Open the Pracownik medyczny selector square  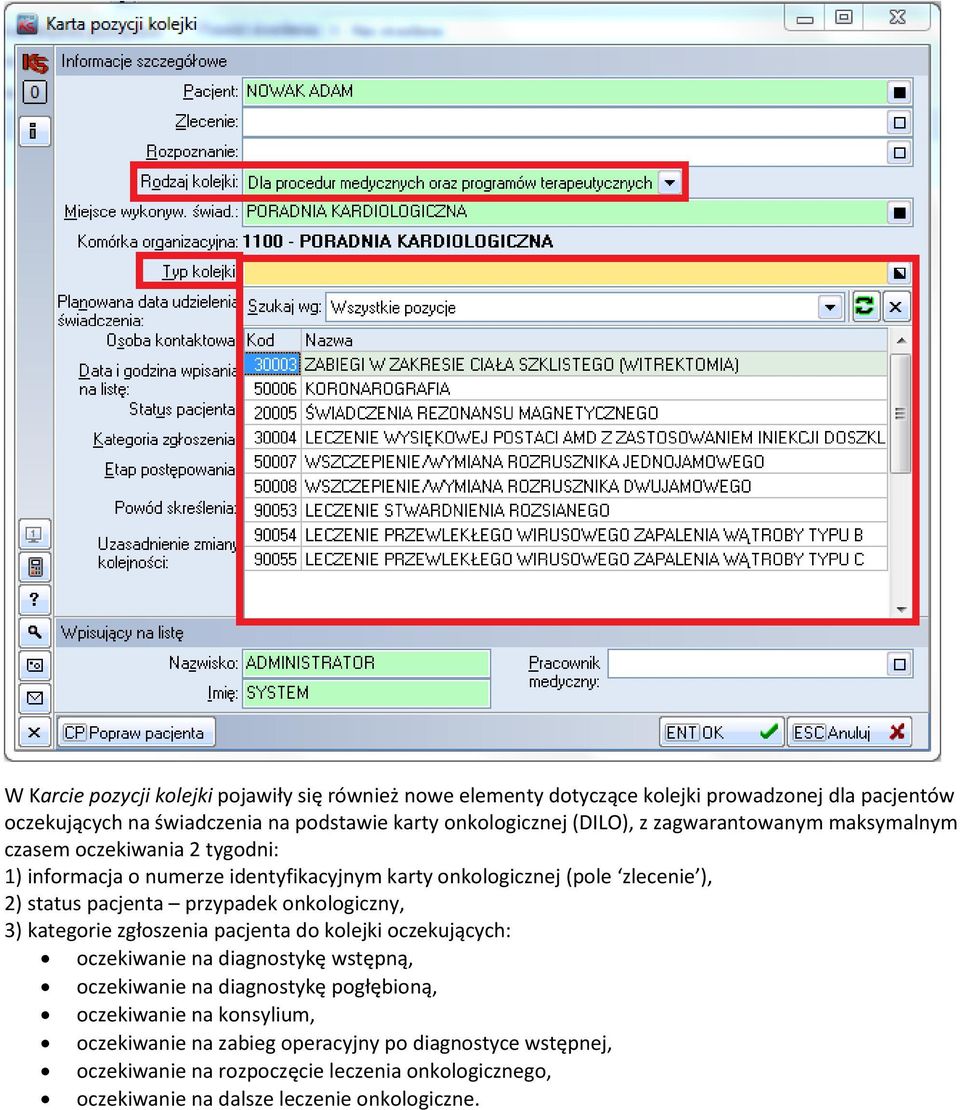coord(899,664)
